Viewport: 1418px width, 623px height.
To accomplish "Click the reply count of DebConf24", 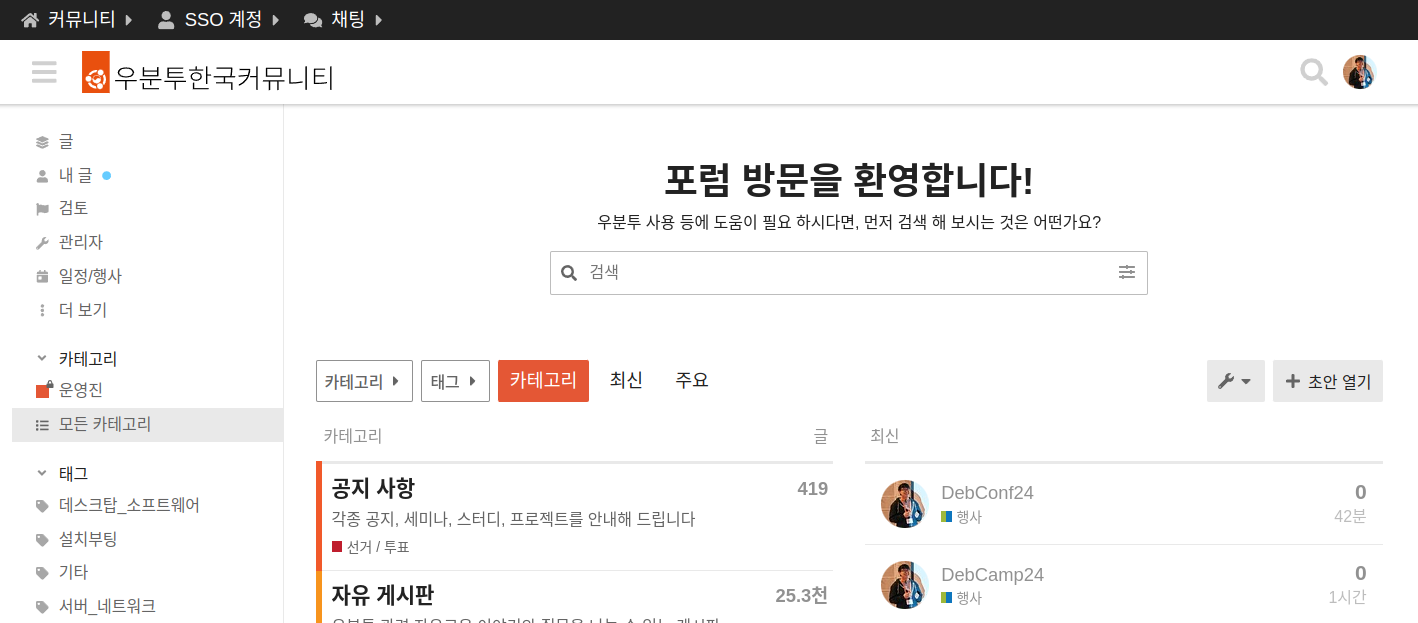I will tap(1360, 492).
